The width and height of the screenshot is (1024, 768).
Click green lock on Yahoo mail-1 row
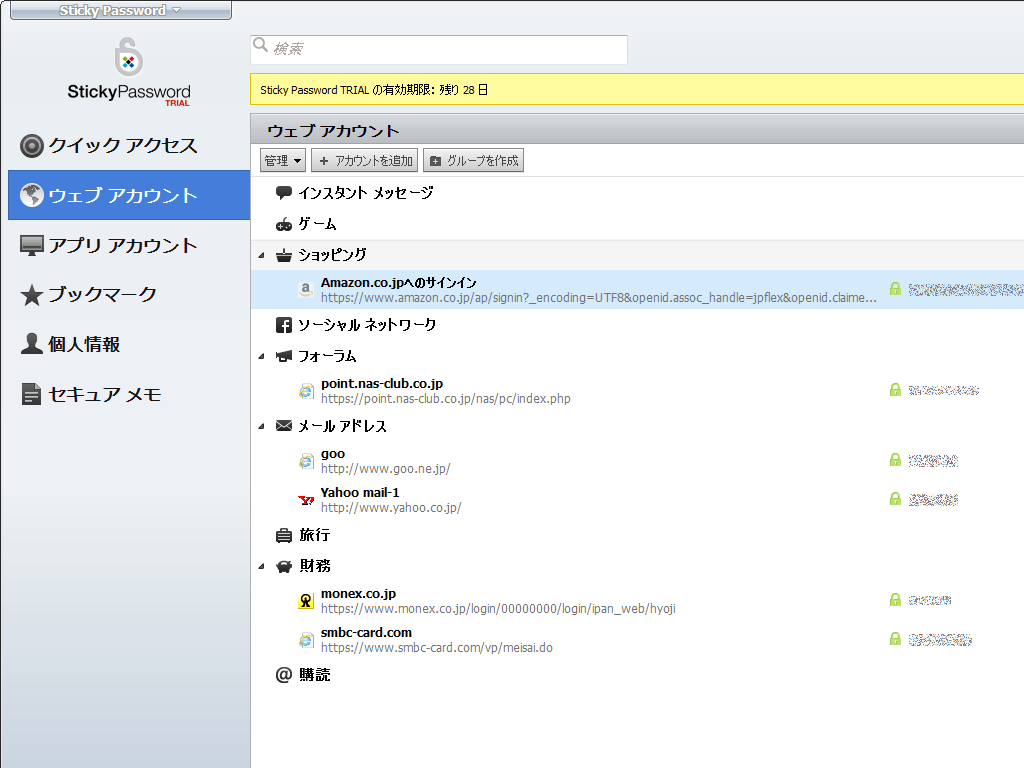point(895,499)
